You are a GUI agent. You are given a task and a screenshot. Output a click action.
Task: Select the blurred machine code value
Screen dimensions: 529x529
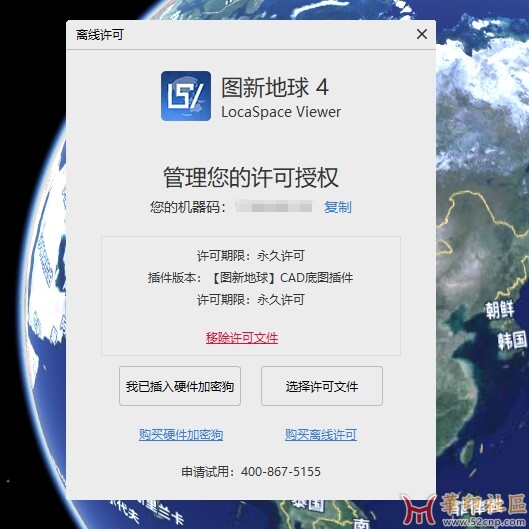click(x=274, y=206)
